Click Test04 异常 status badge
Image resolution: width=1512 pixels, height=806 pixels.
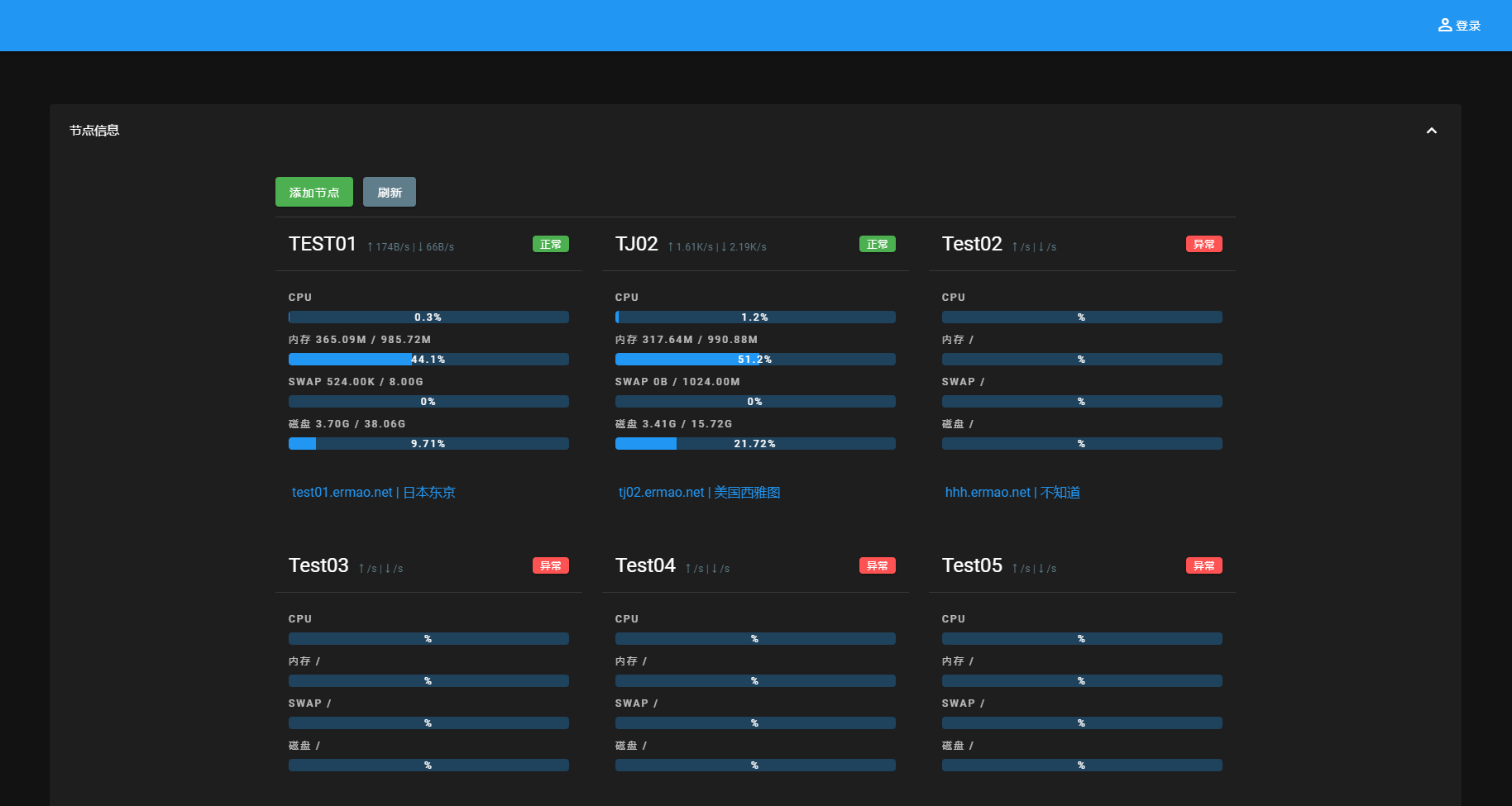[x=878, y=565]
